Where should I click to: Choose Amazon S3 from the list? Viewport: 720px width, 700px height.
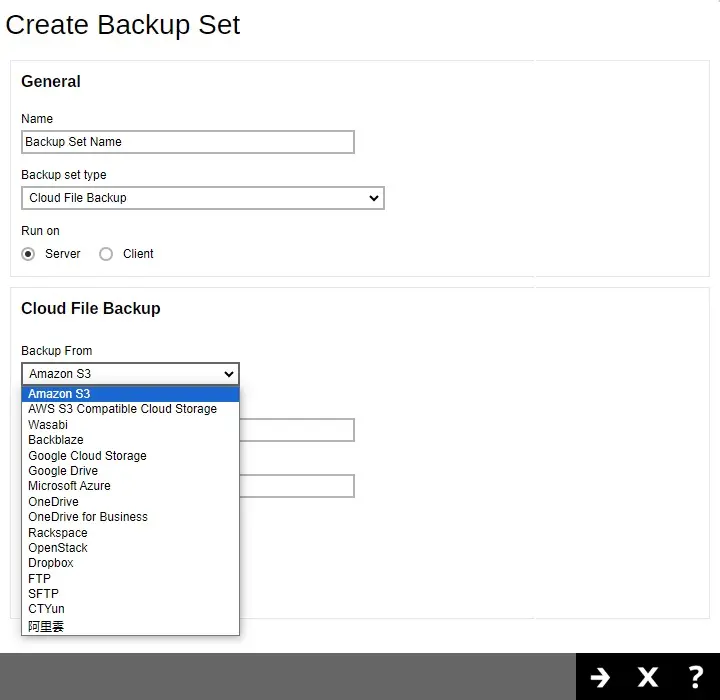(130, 394)
